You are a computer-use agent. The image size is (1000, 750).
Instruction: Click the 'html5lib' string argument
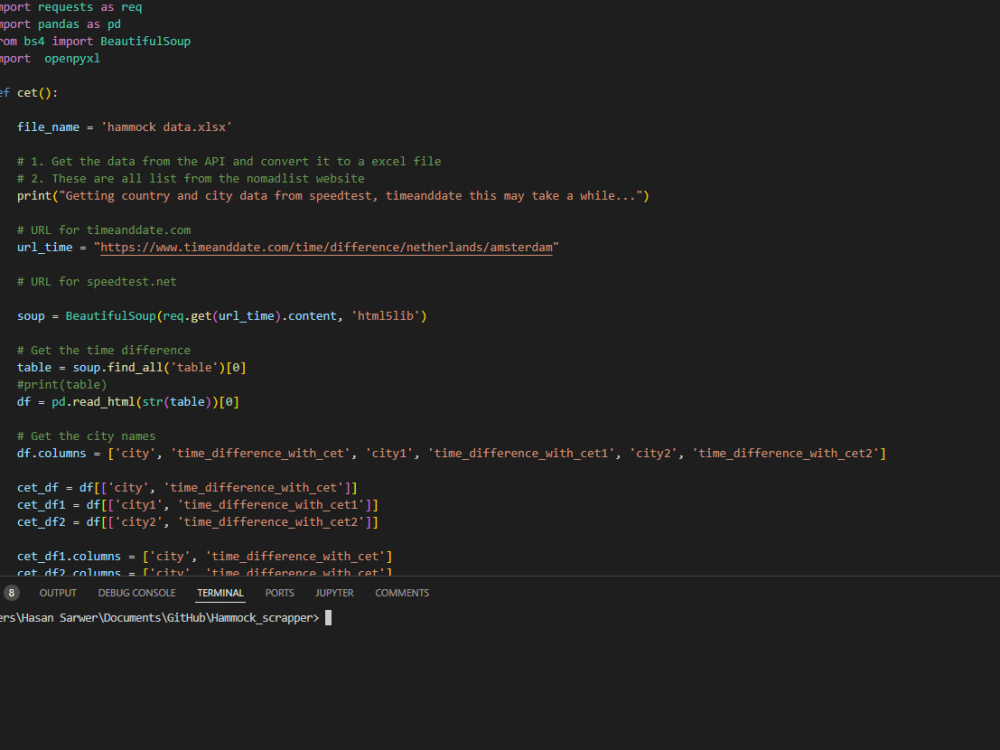[x=385, y=316]
